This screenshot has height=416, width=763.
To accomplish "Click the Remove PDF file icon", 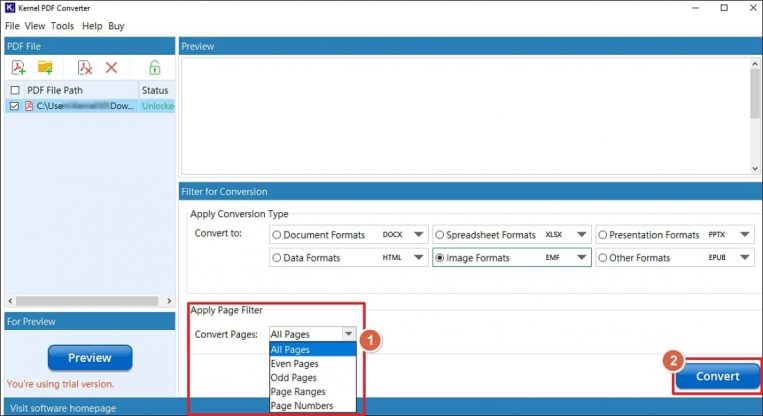I will 85,68.
